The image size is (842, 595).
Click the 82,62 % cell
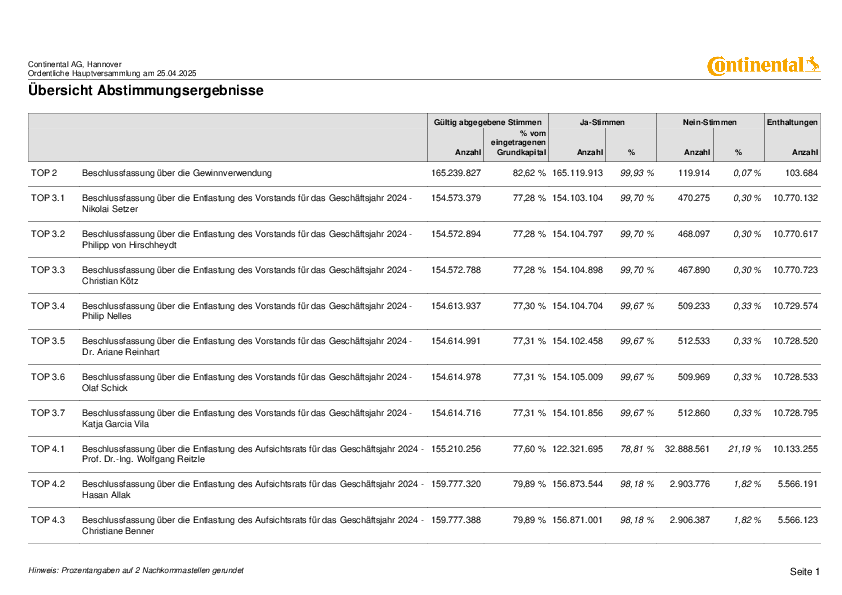click(x=529, y=173)
